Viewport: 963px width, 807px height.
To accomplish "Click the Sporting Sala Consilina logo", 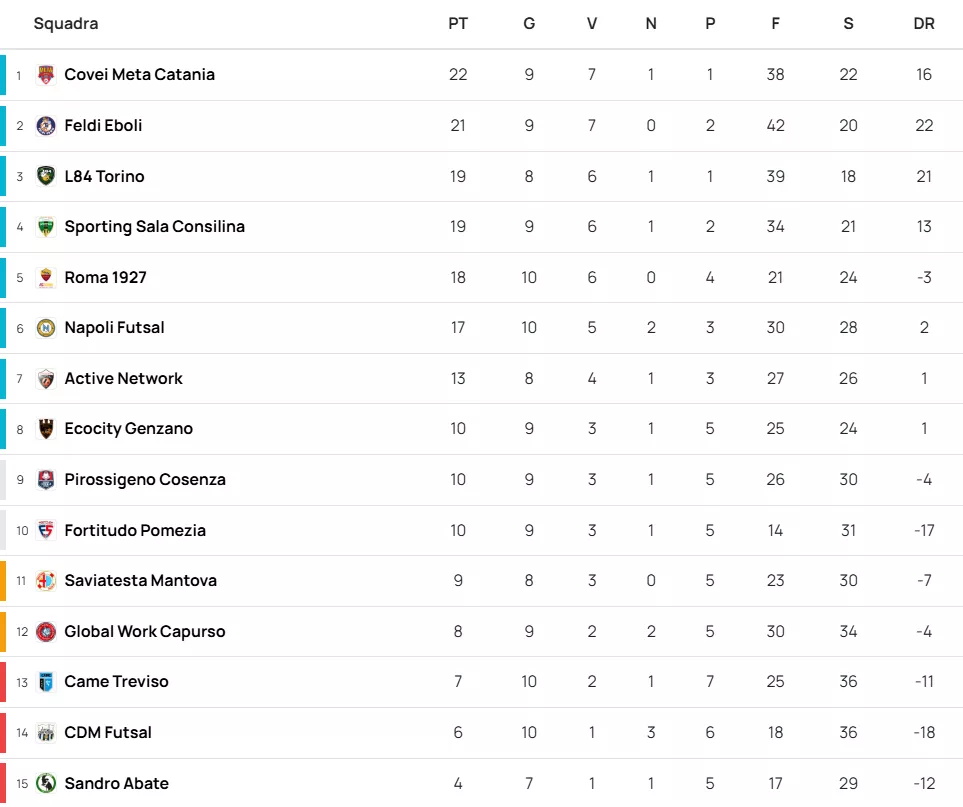I will [x=46, y=227].
